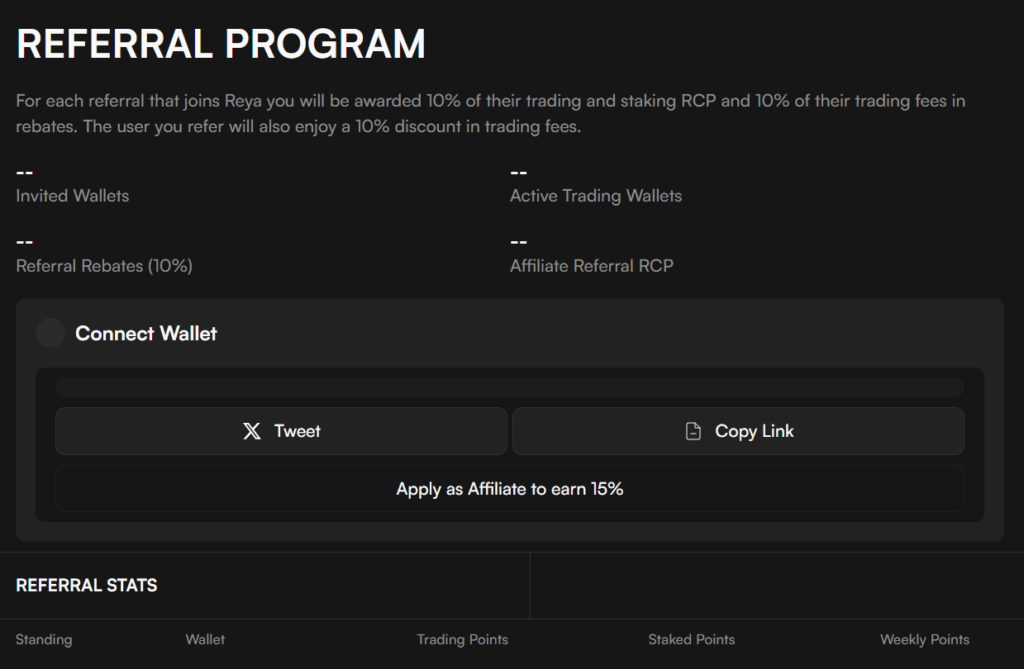Click the empty referral link field
The height and width of the screenshot is (669, 1024).
(509, 388)
